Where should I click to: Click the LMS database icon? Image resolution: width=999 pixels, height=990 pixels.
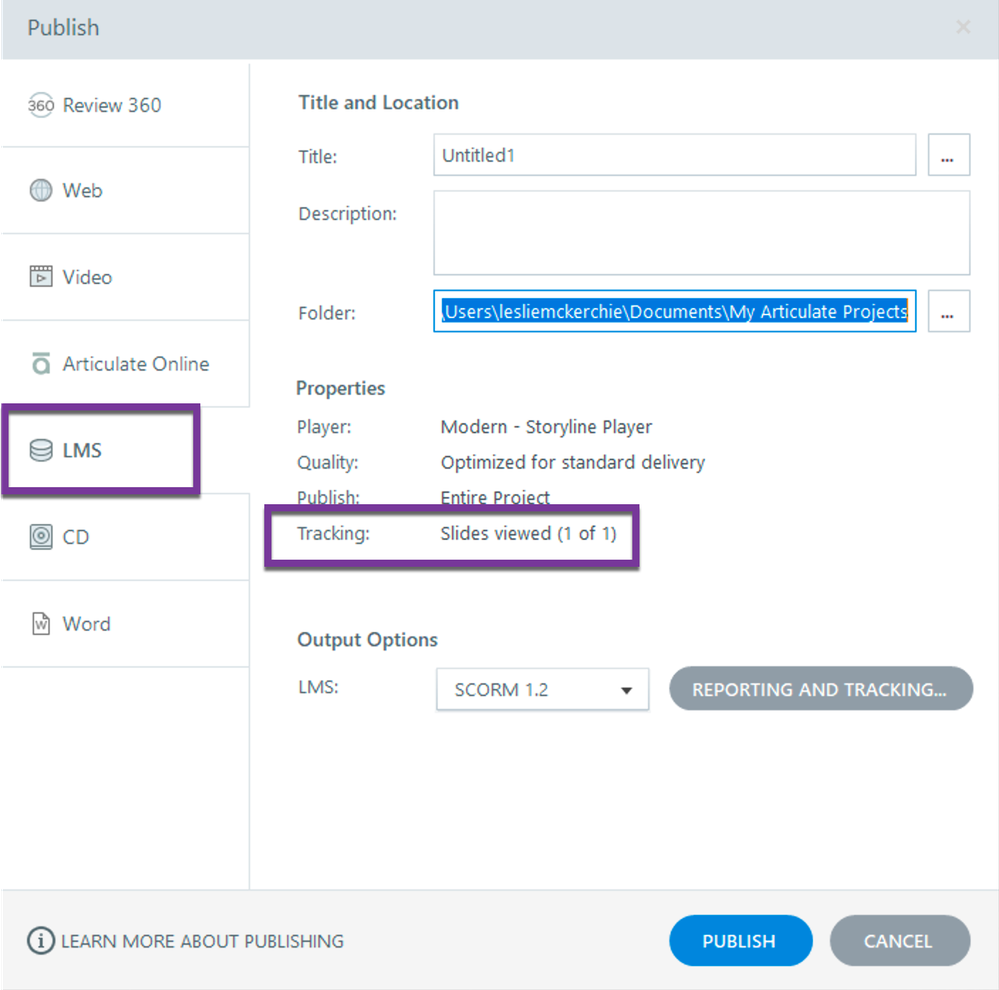pos(41,451)
